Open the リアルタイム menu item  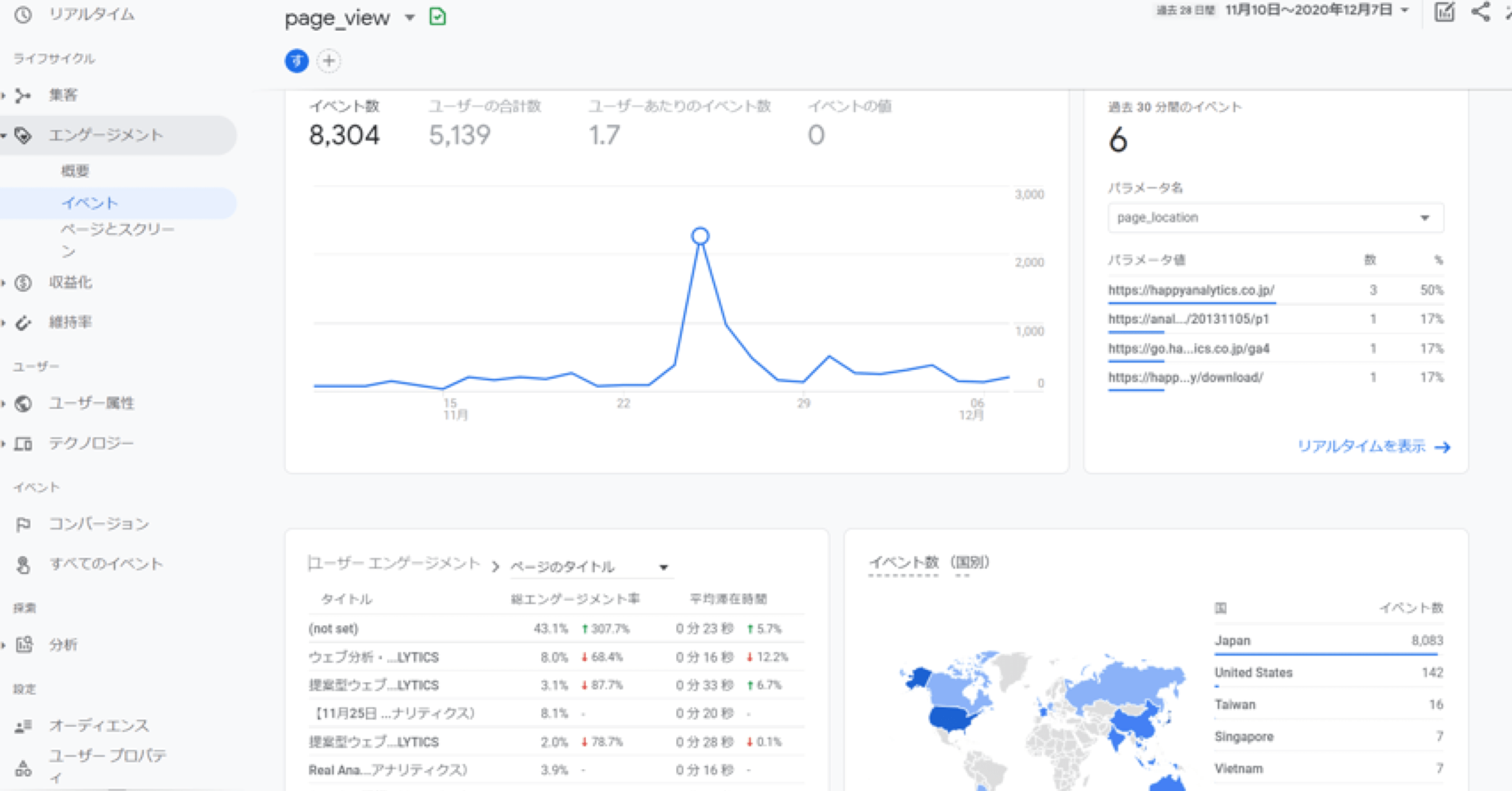pyautogui.click(x=91, y=14)
